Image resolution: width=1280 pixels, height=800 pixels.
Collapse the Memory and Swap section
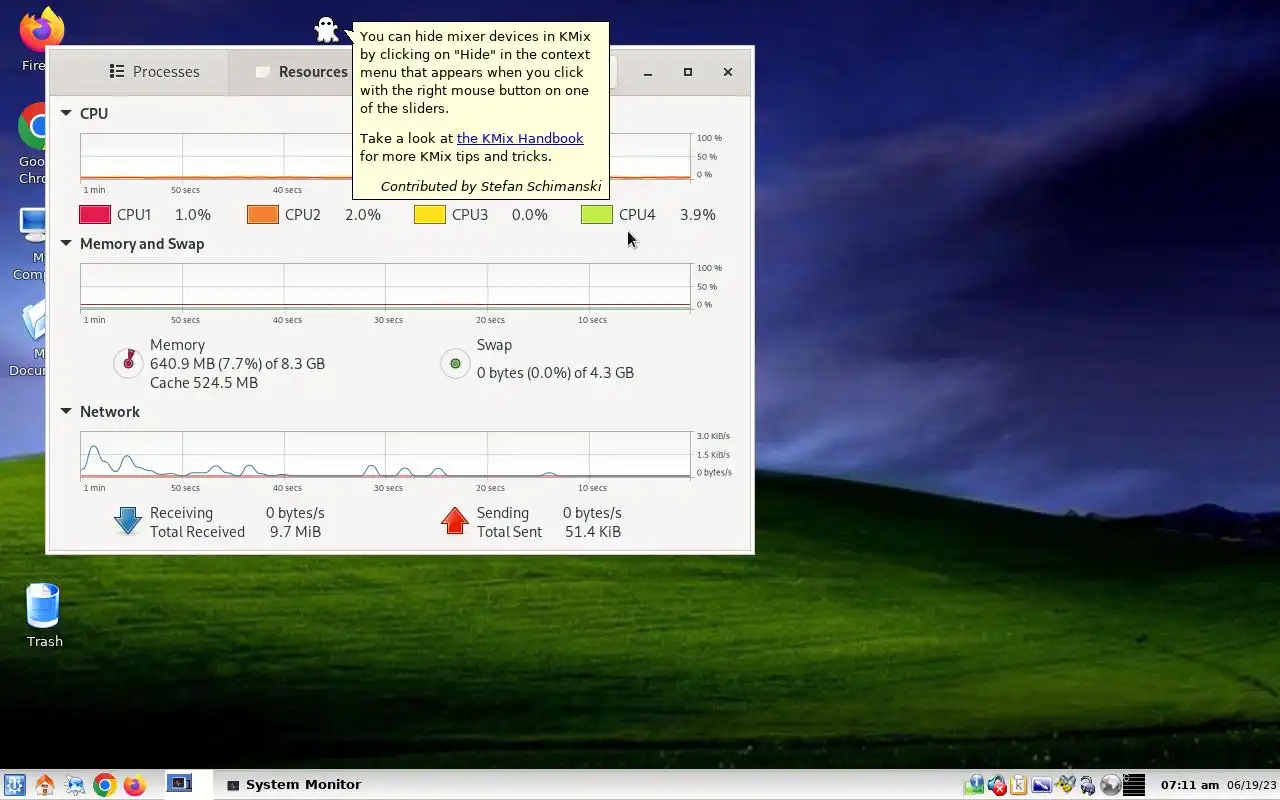[66, 244]
